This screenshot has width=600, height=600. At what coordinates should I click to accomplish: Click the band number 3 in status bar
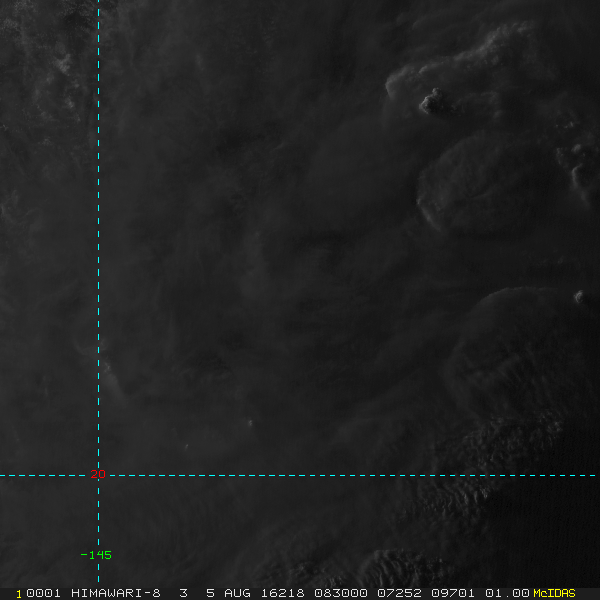(183, 593)
